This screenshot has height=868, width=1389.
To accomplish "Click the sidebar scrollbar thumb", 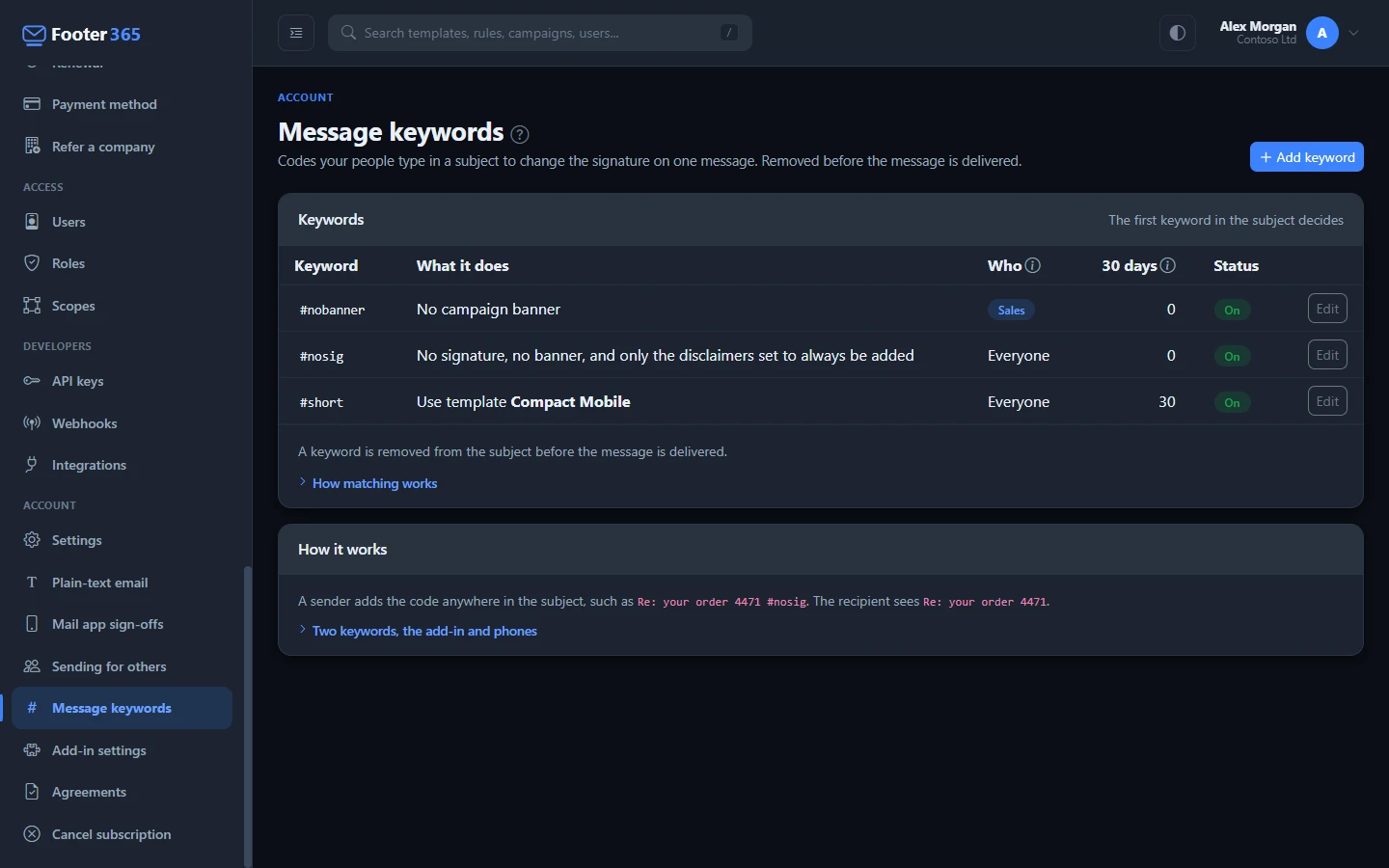I will pyautogui.click(x=248, y=717).
